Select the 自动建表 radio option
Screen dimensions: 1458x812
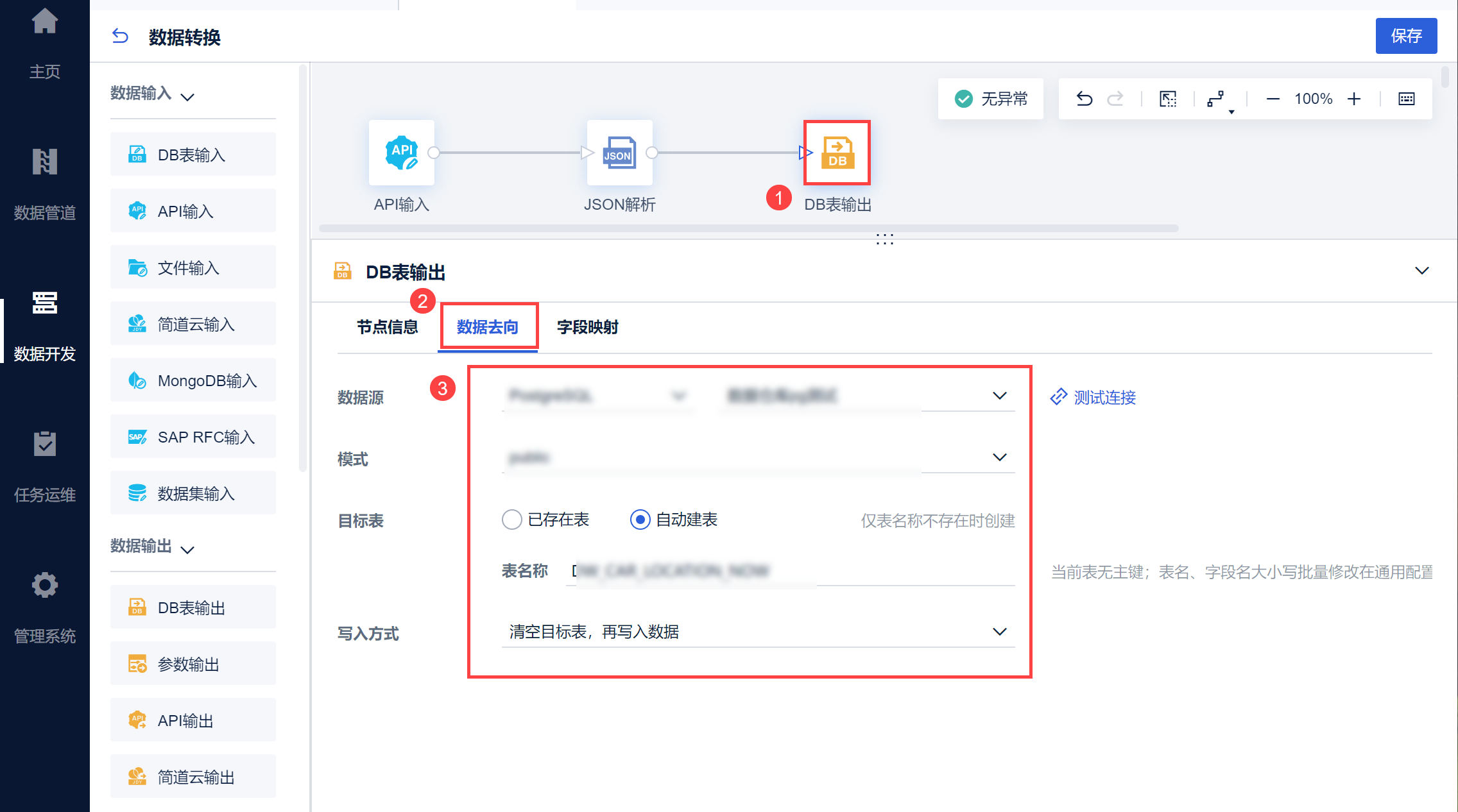(x=640, y=520)
